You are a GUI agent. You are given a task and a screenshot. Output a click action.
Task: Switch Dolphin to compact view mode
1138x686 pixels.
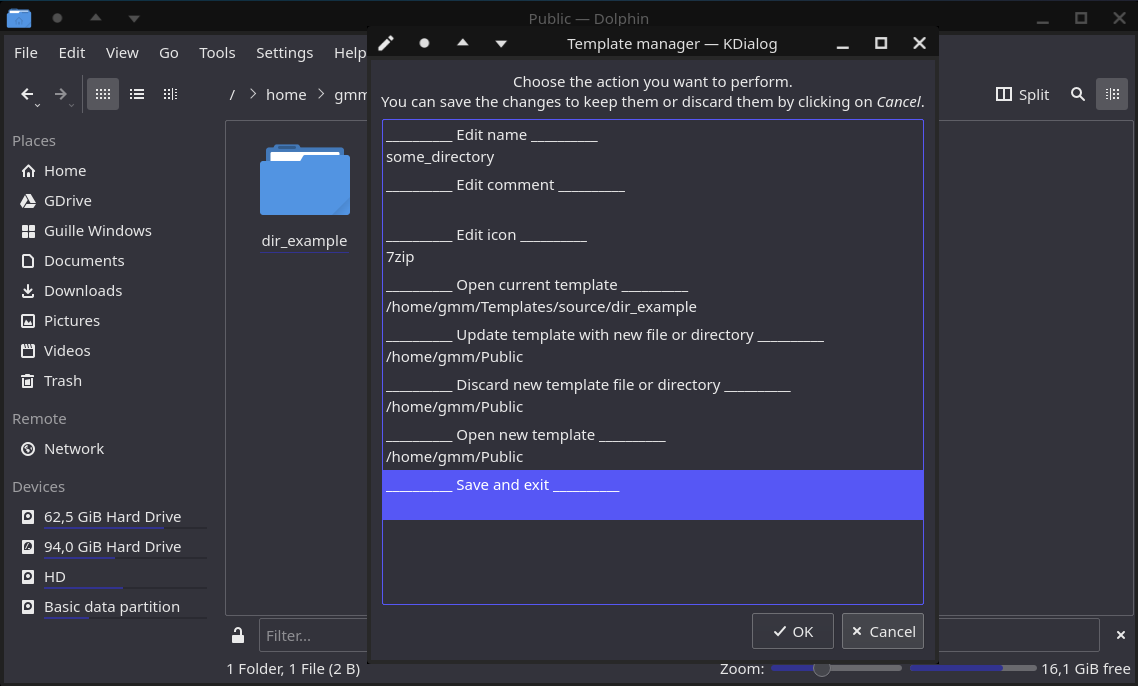click(170, 94)
